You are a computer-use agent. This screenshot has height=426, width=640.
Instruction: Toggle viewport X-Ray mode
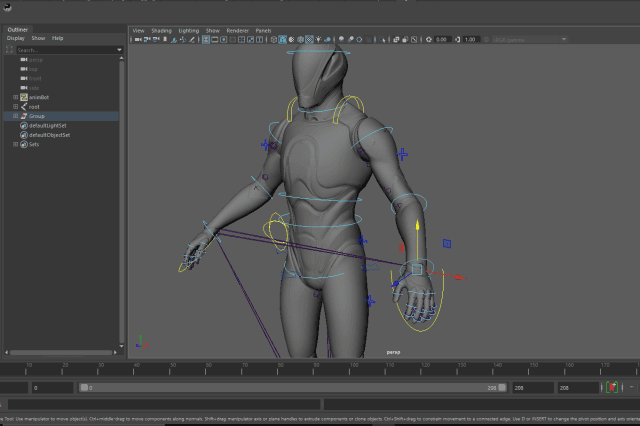point(396,40)
